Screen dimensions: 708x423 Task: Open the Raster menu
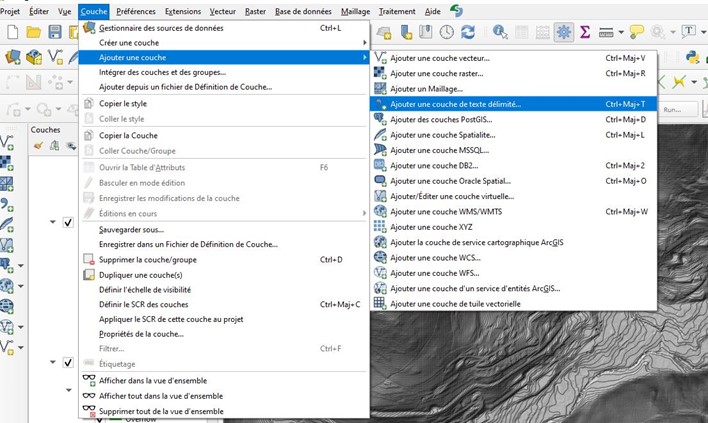coord(255,11)
